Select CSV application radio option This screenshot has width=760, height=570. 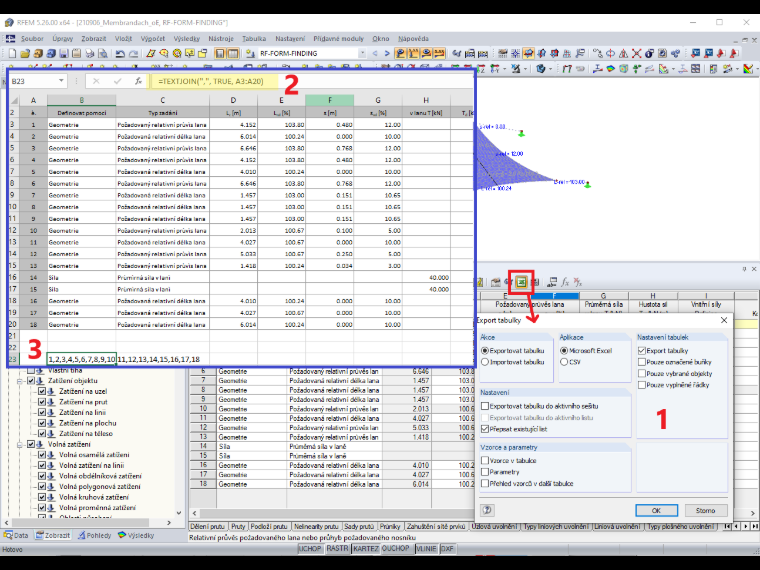tap(564, 362)
